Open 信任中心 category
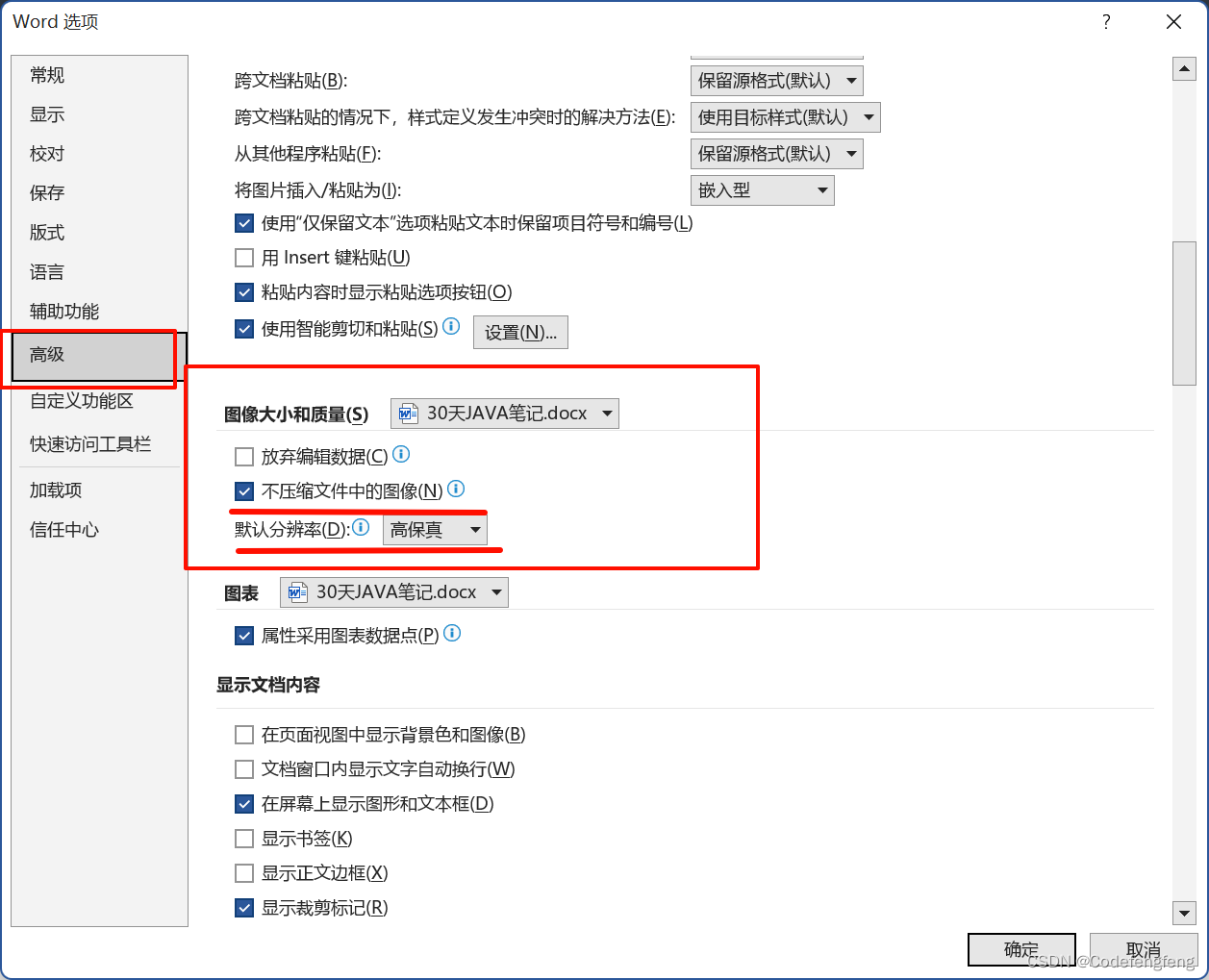The image size is (1209, 980). click(64, 530)
